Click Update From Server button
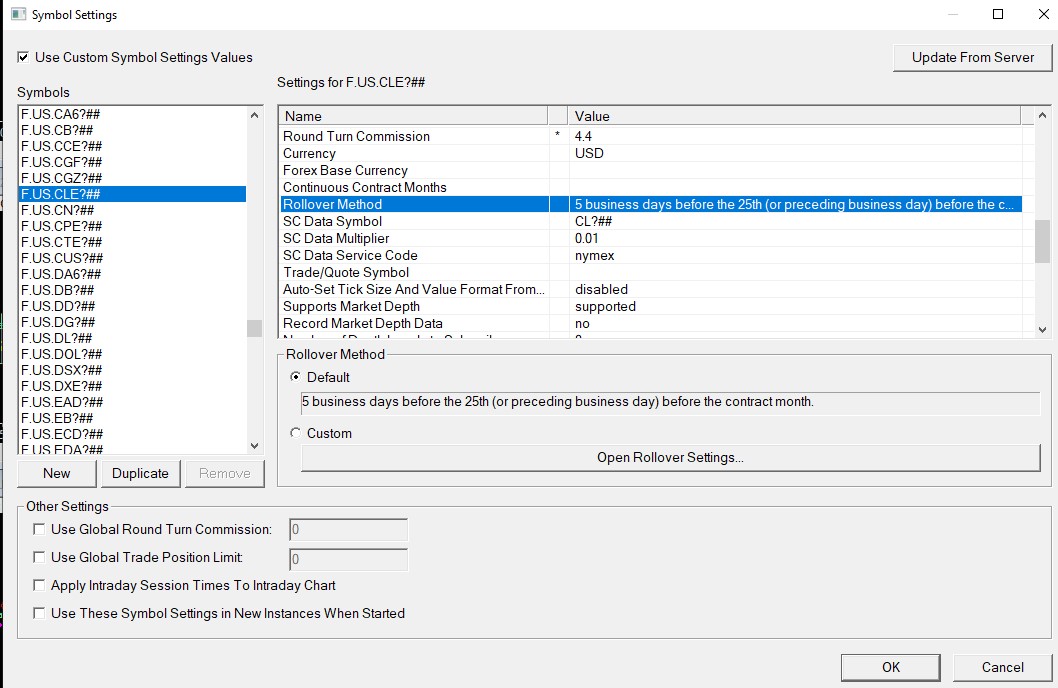This screenshot has width=1058, height=688. point(972,57)
